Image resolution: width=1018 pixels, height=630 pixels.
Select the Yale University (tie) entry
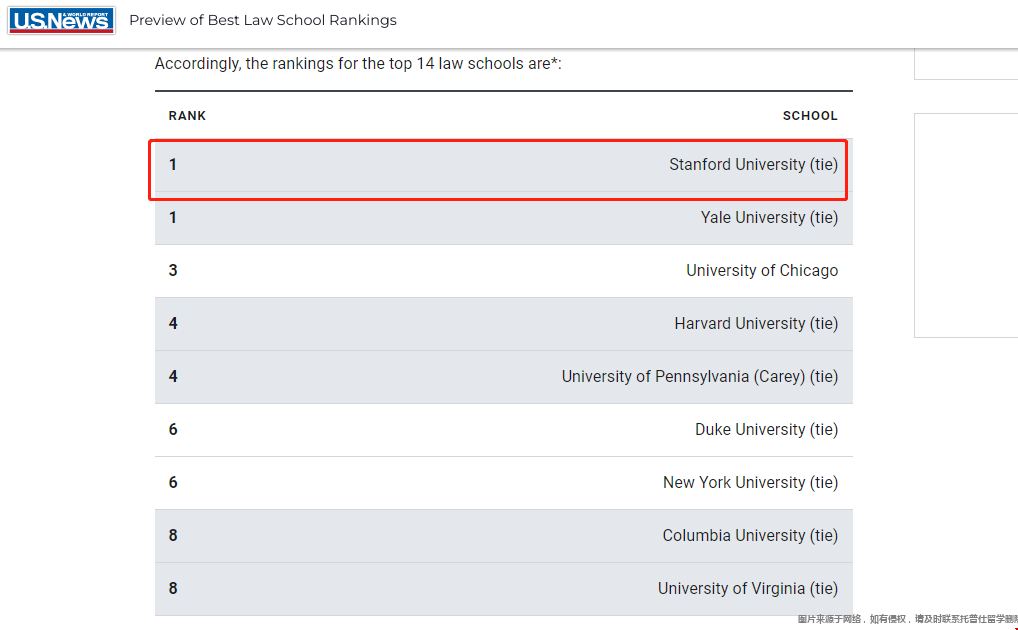click(769, 218)
